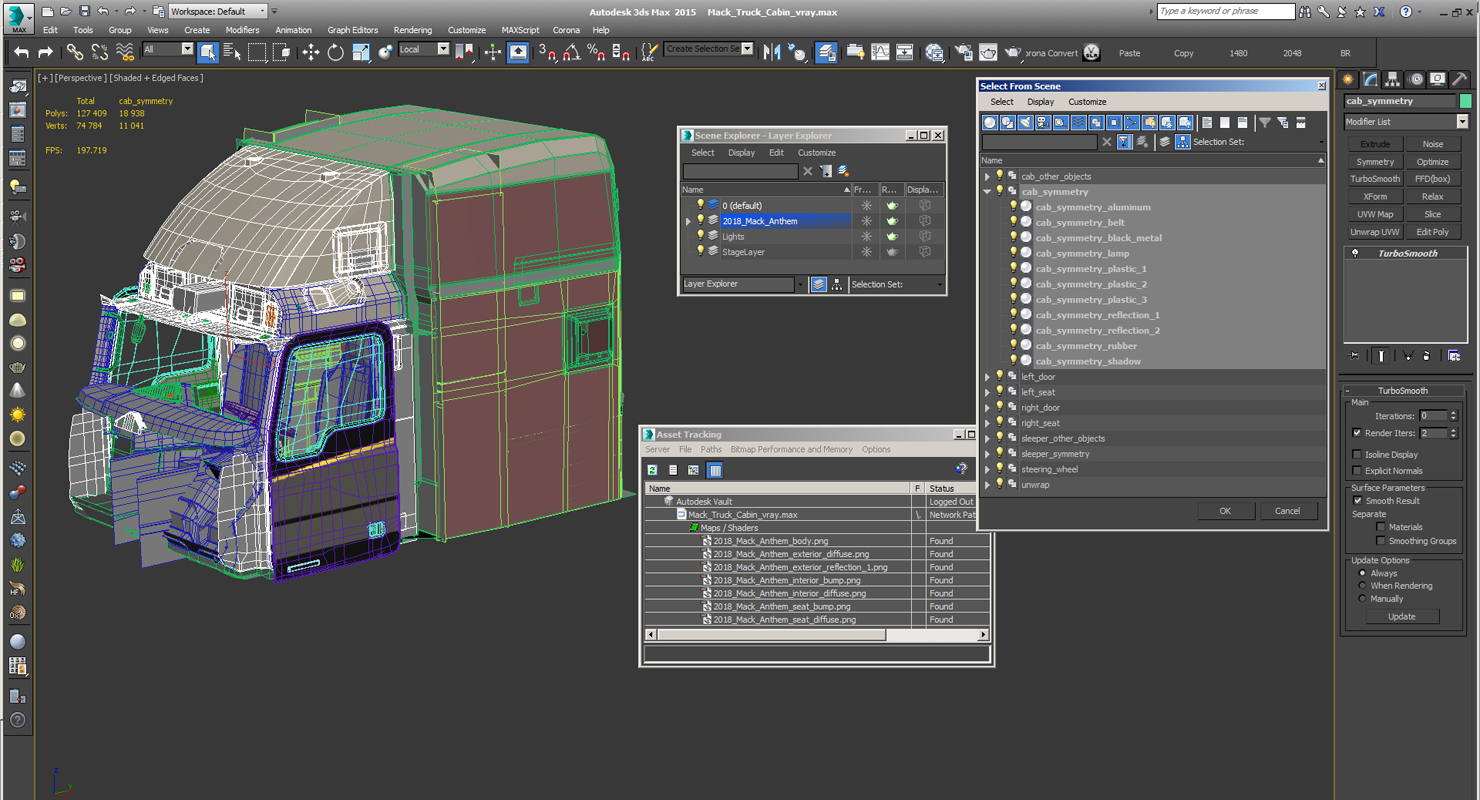The width and height of the screenshot is (1480, 800).
Task: Expand the cab_other_objects tree node
Action: (x=987, y=177)
